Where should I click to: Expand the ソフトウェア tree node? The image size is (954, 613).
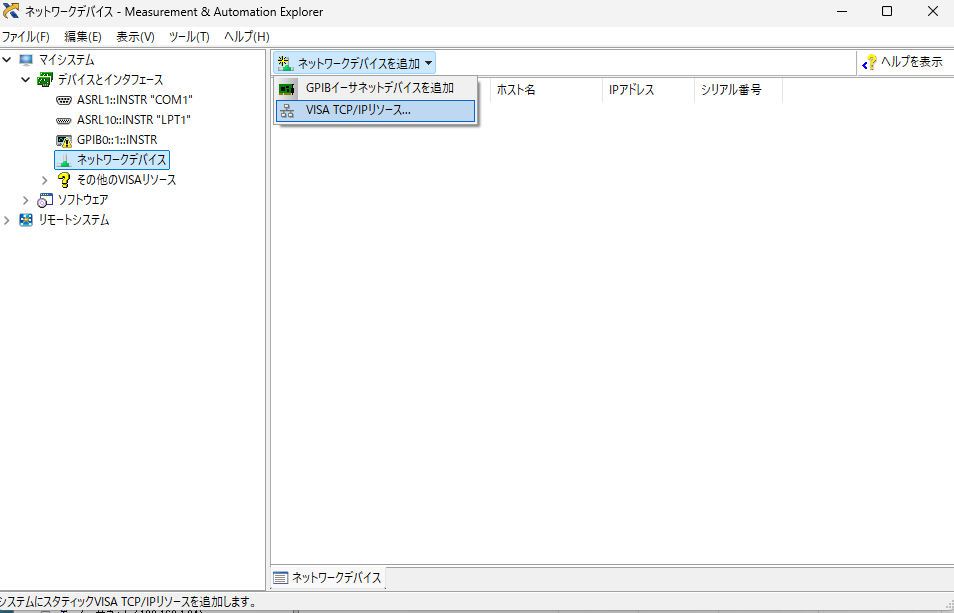(26, 200)
